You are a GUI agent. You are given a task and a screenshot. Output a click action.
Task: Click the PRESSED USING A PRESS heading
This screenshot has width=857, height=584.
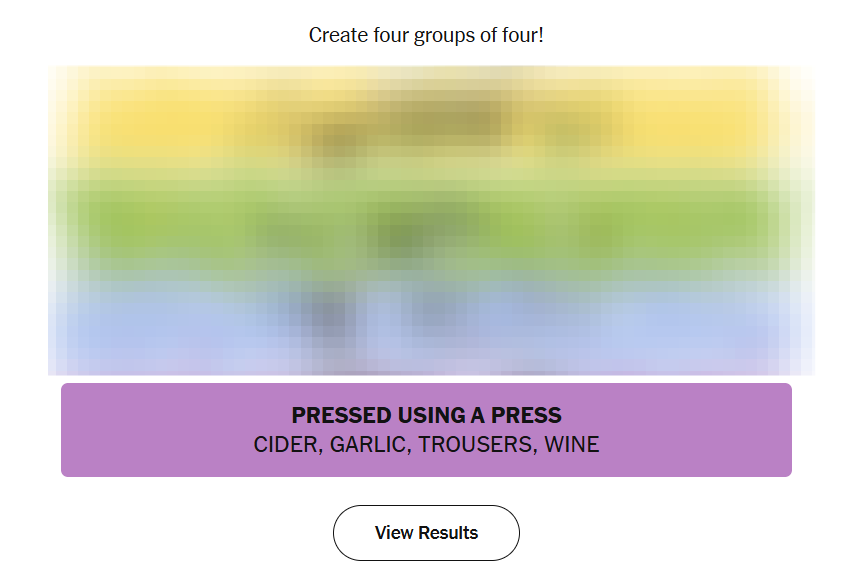tap(426, 415)
